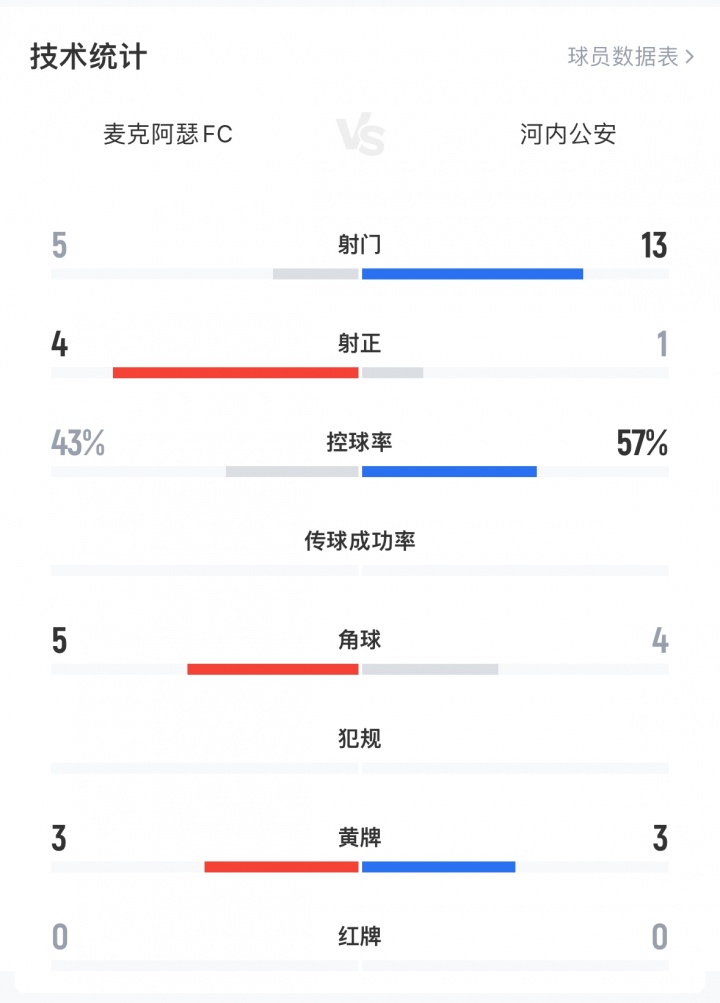Open the 球员数据表 player data link
Image resolution: width=720 pixels, height=1003 pixels.
tap(623, 57)
